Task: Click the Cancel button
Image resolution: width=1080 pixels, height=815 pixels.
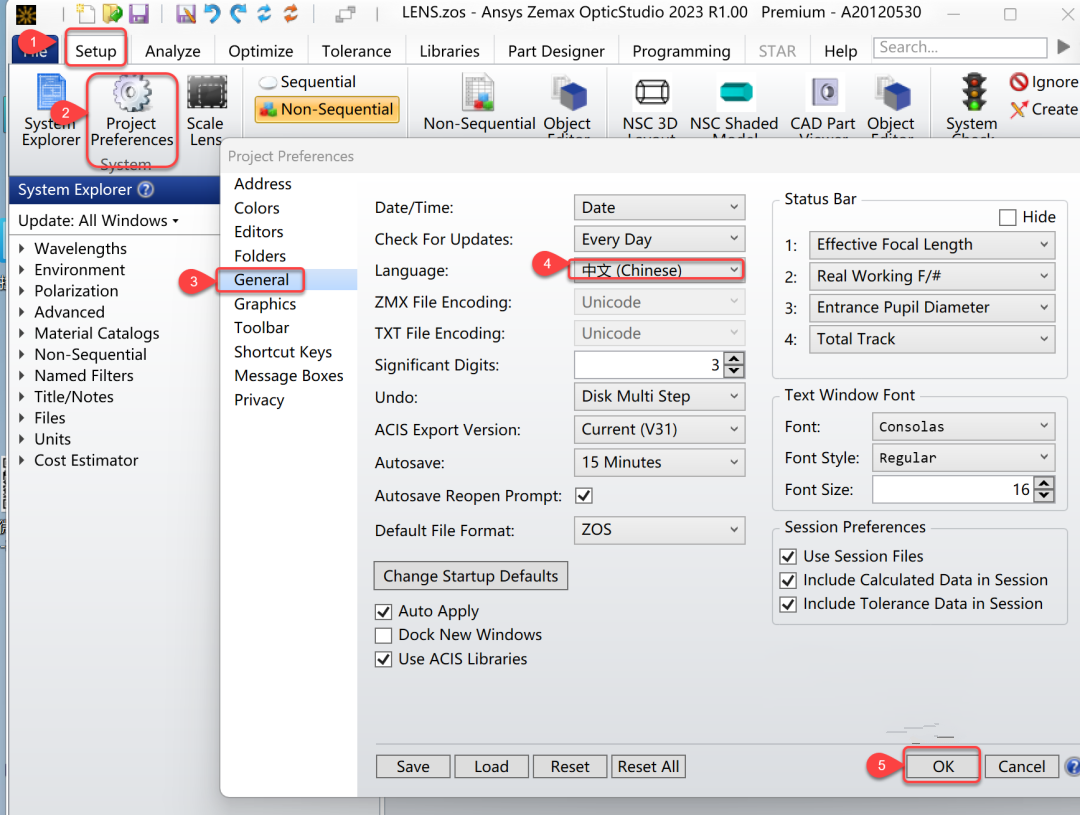Action: tap(1022, 767)
